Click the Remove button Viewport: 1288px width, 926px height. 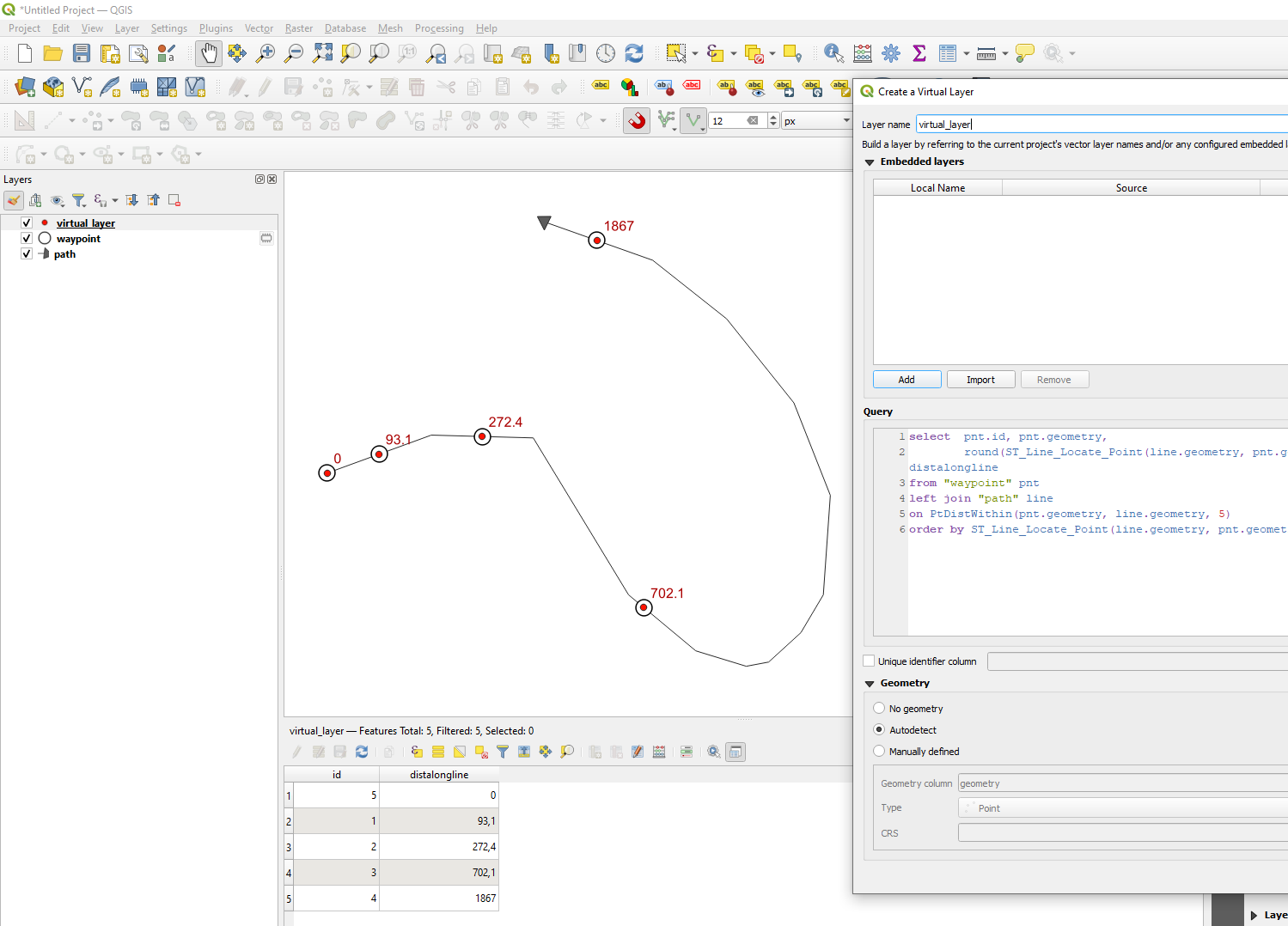(x=1054, y=380)
